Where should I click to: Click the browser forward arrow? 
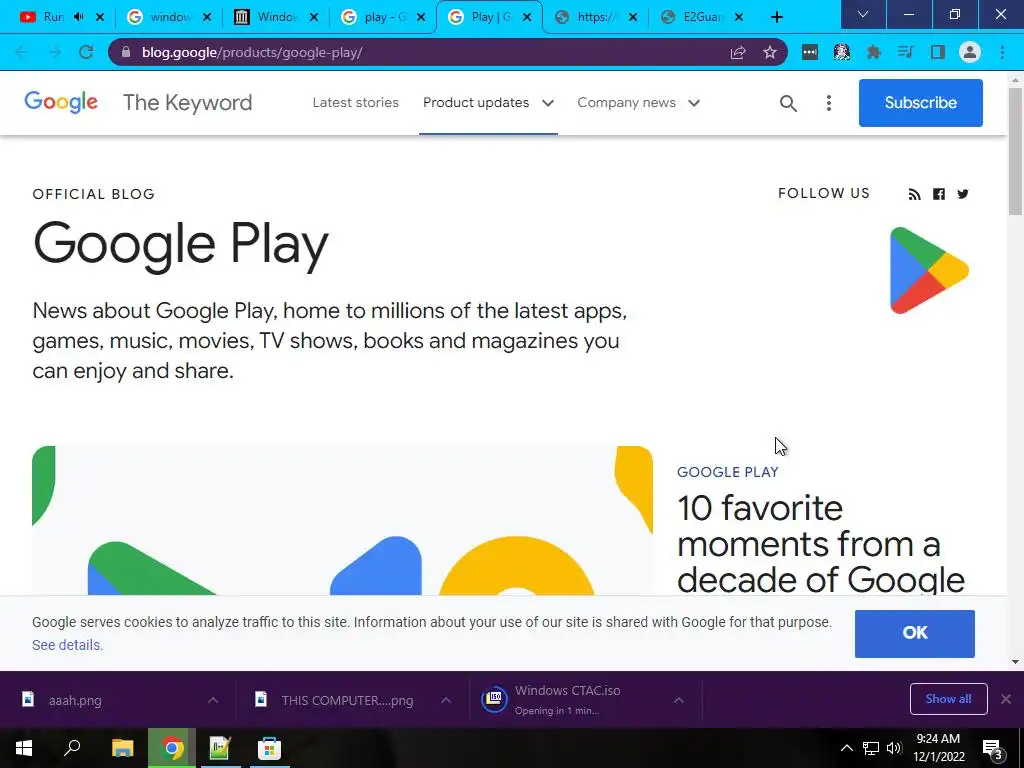tap(54, 52)
